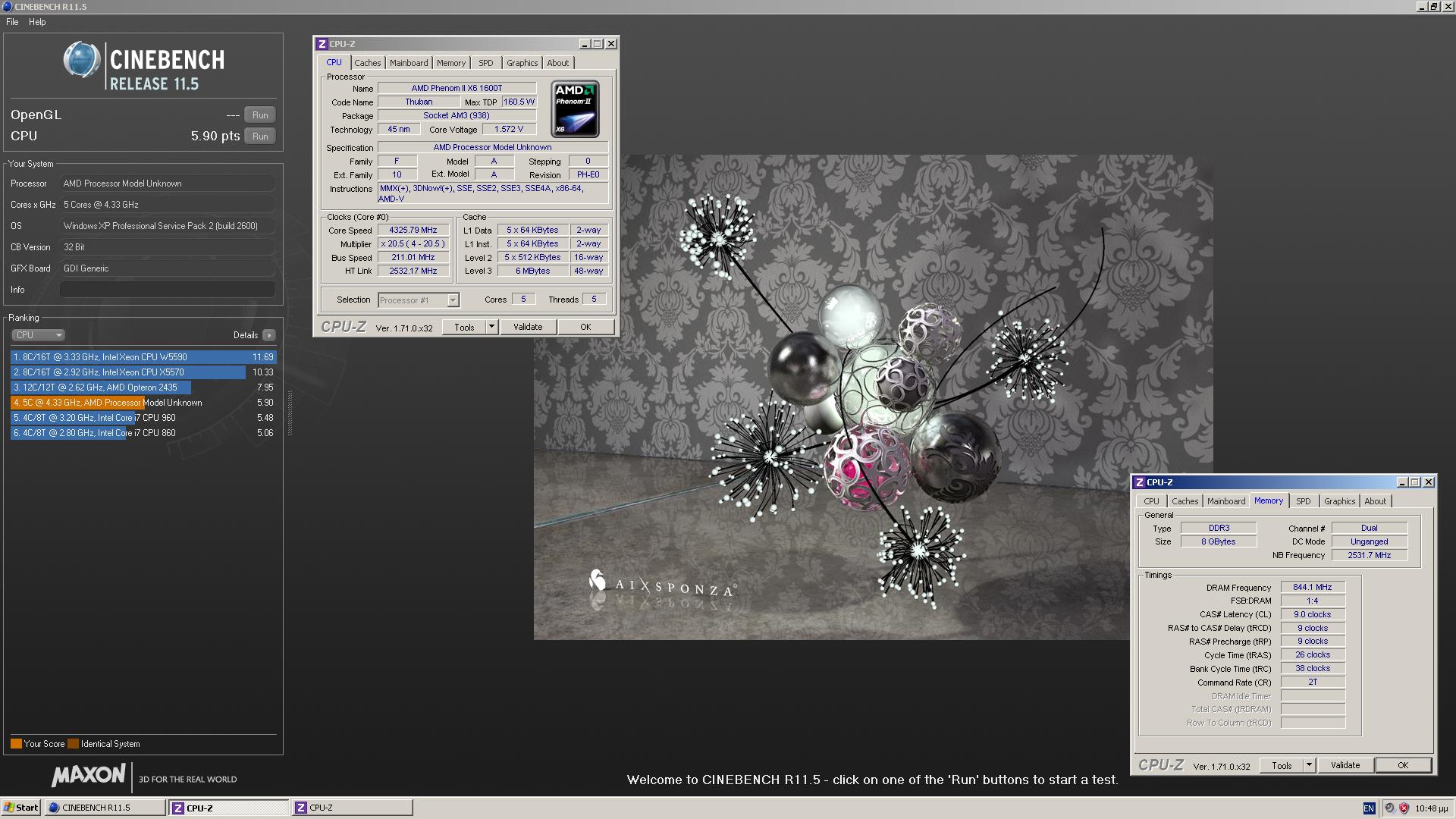Select the AMD Opteron 2435 ranking row
The width and height of the screenshot is (1456, 819).
143,388
